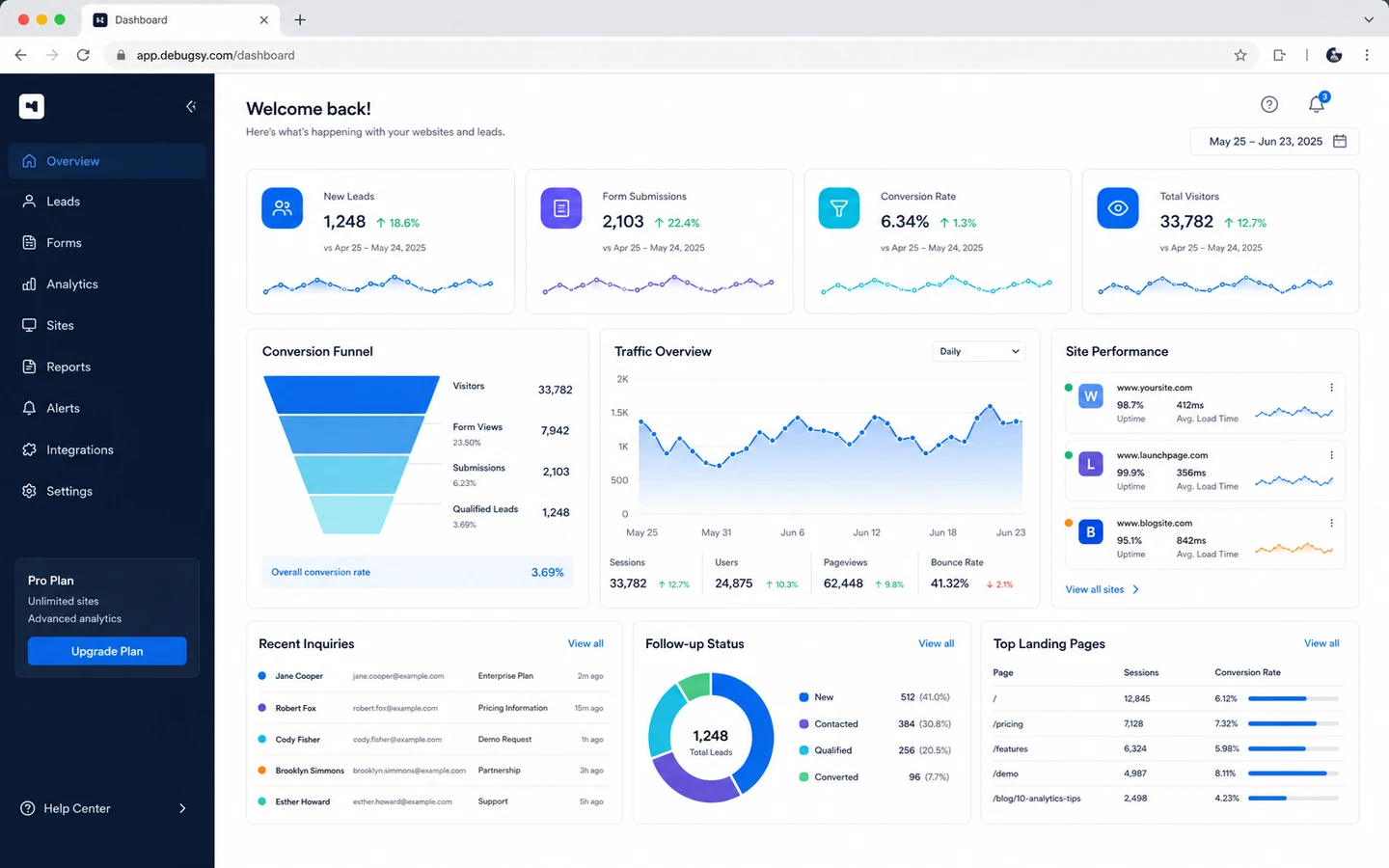The image size is (1389, 868).
Task: Open the help question mark icon
Action: tap(1269, 104)
